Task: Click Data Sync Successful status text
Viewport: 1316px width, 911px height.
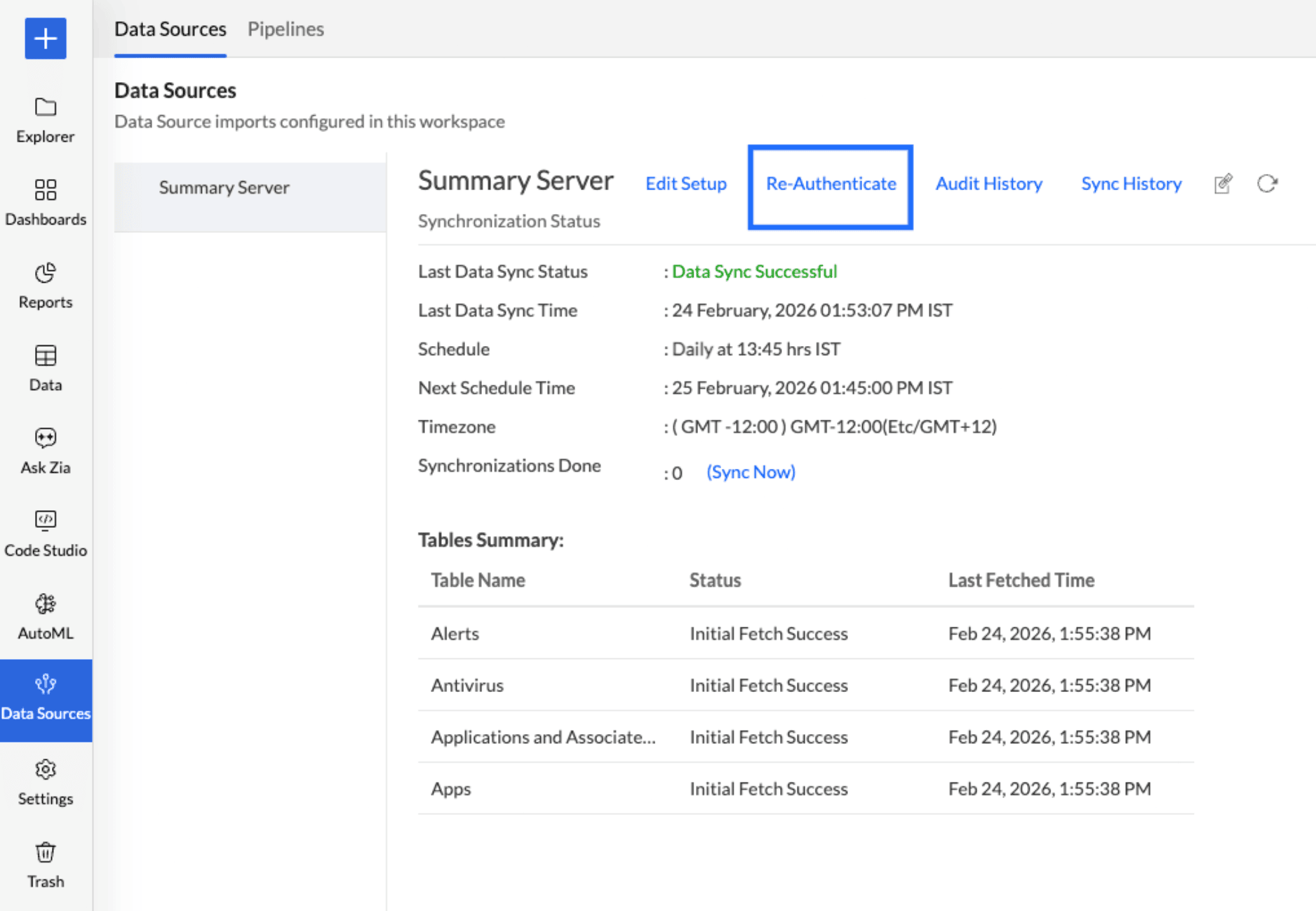Action: tap(755, 272)
